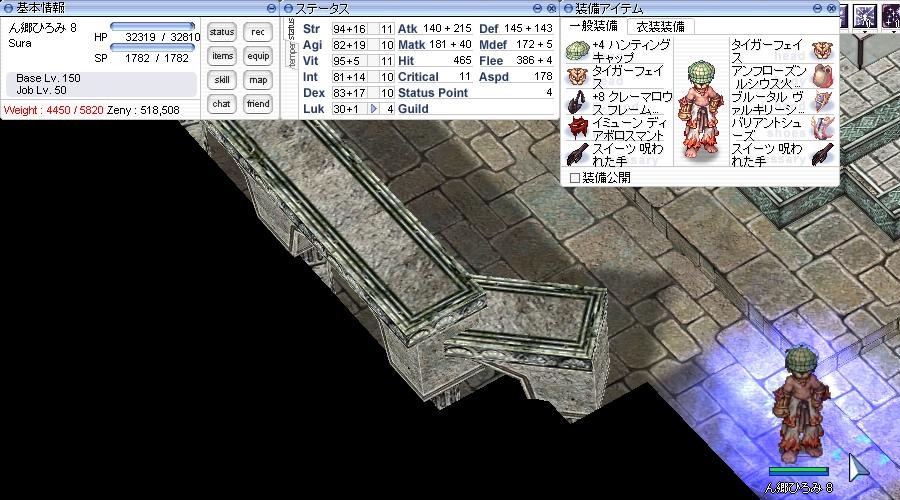Click the +4 ハンティングキャップ item name
900x500 pixels.
(631, 51)
